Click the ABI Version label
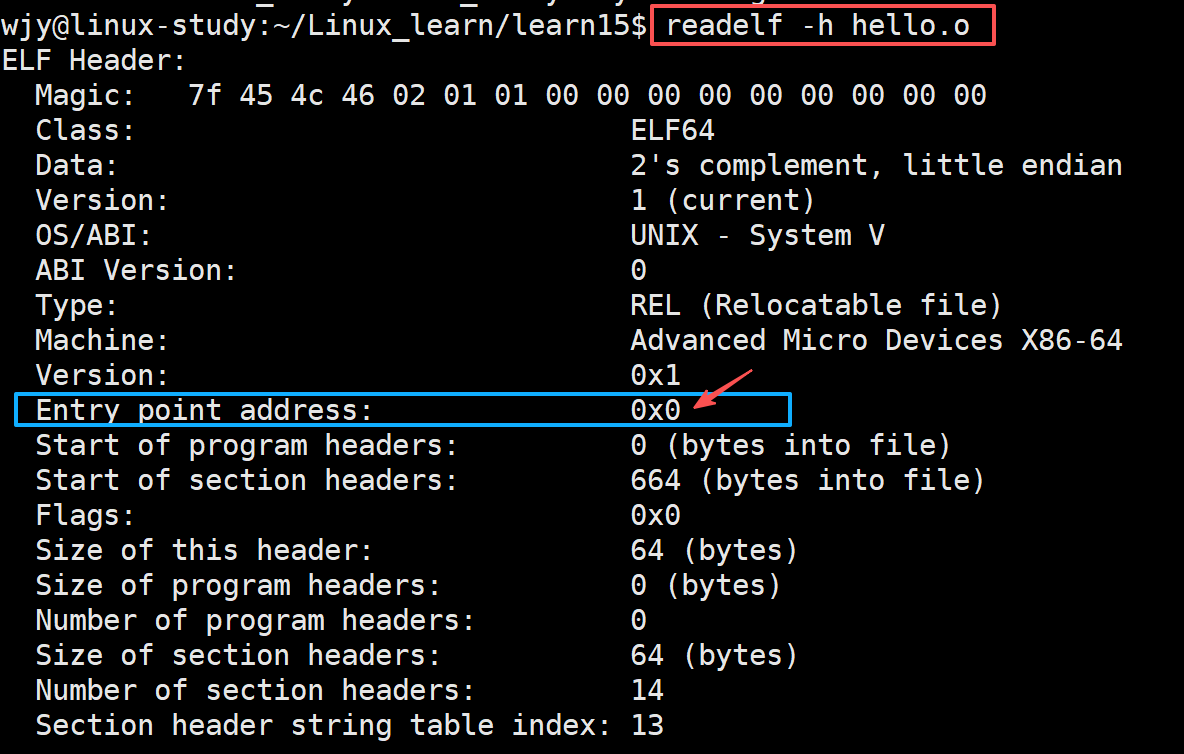This screenshot has width=1184, height=754. coord(136,270)
